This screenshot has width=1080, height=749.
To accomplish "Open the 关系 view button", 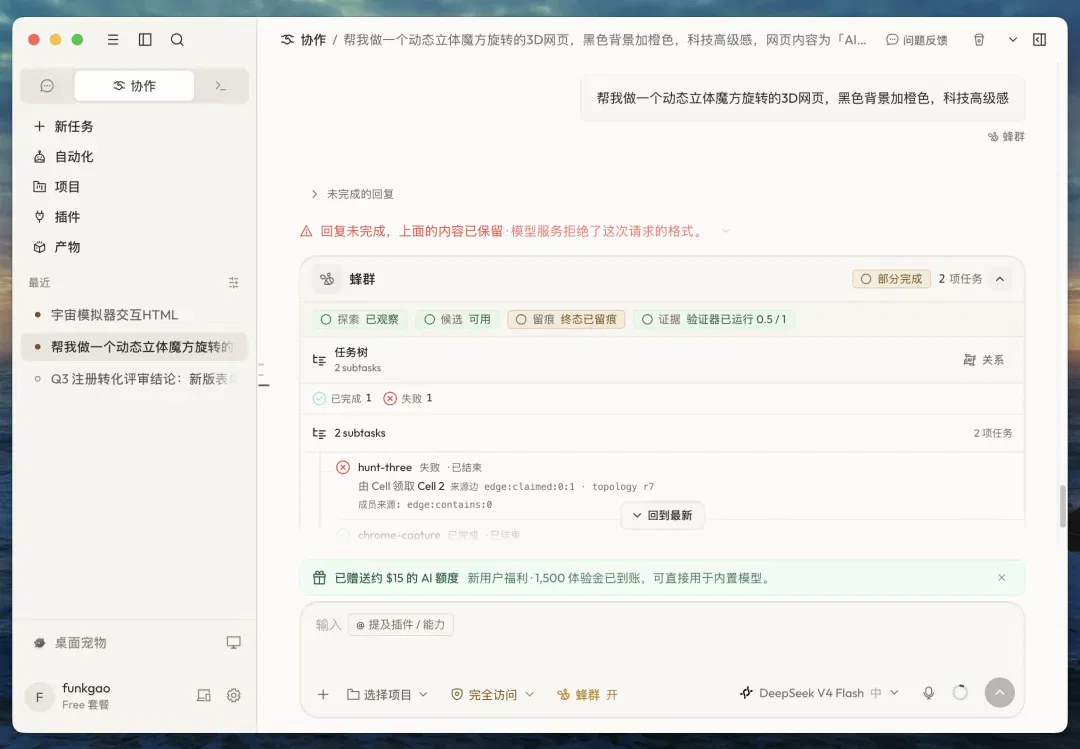I will click(984, 360).
